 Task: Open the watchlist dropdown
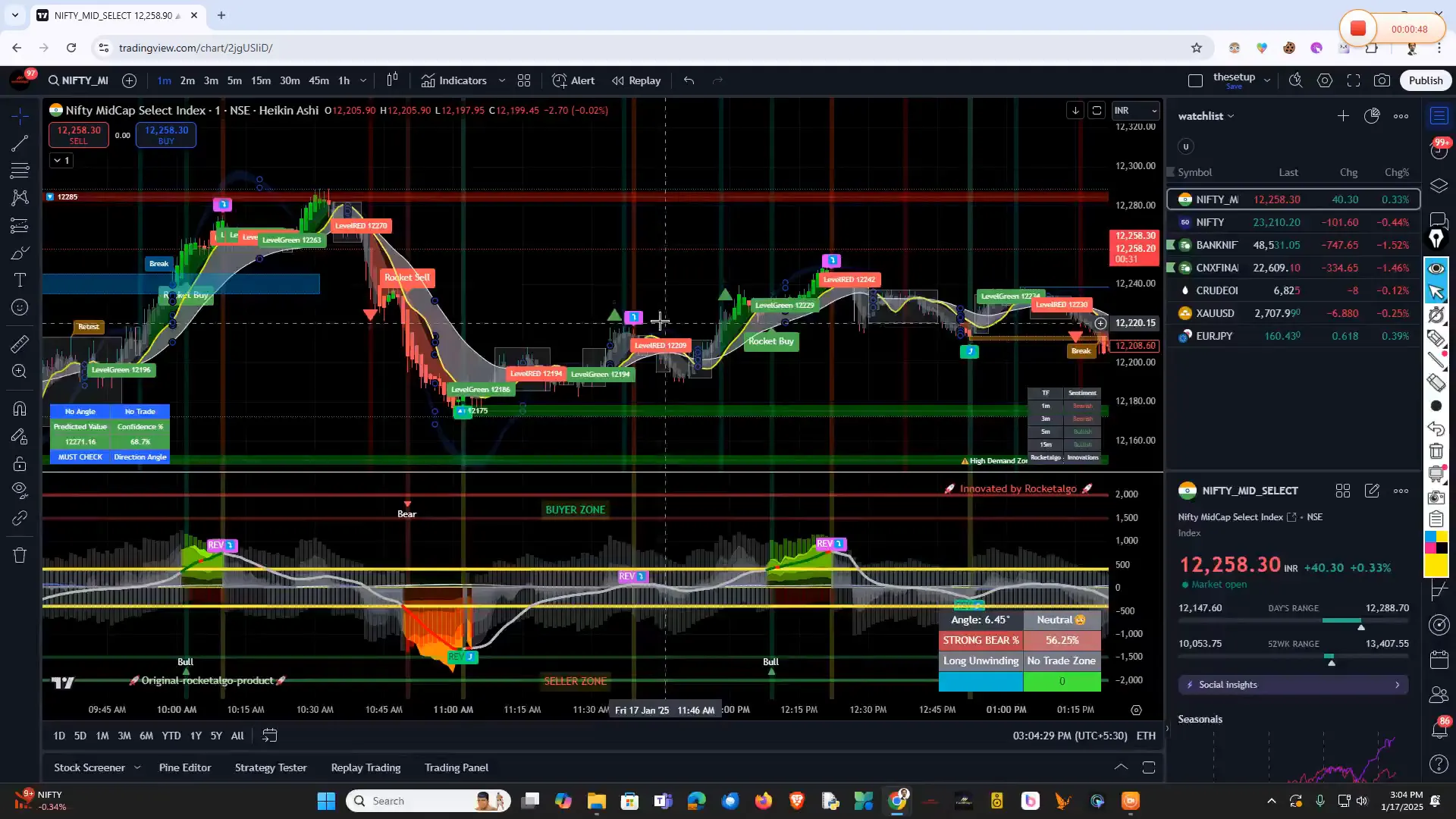tap(1232, 115)
